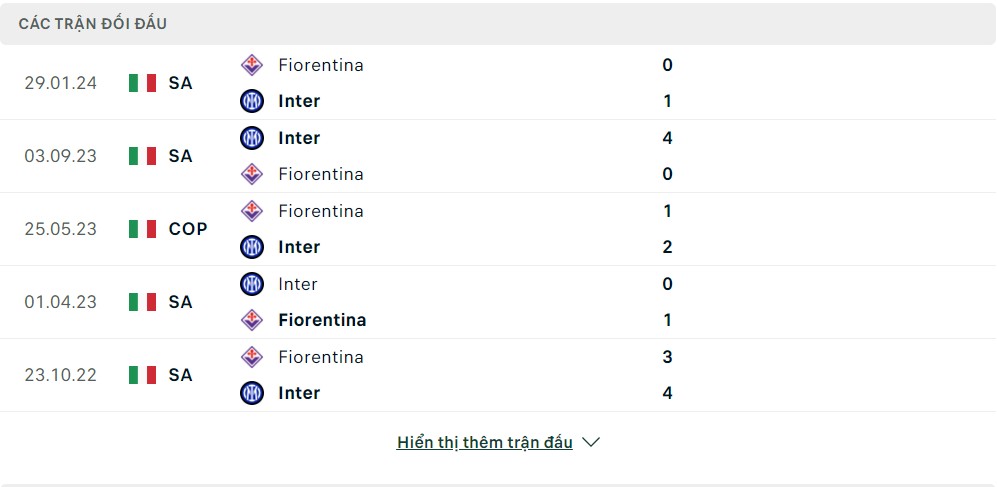Image resolution: width=997 pixels, height=487 pixels.
Task: Click score 4 for Inter on 23.10.22
Action: tap(667, 393)
